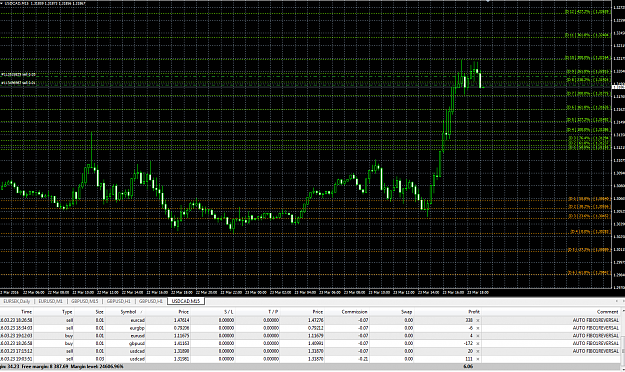Close the gbpusd buy order
625x372 pixels.
tap(478, 343)
